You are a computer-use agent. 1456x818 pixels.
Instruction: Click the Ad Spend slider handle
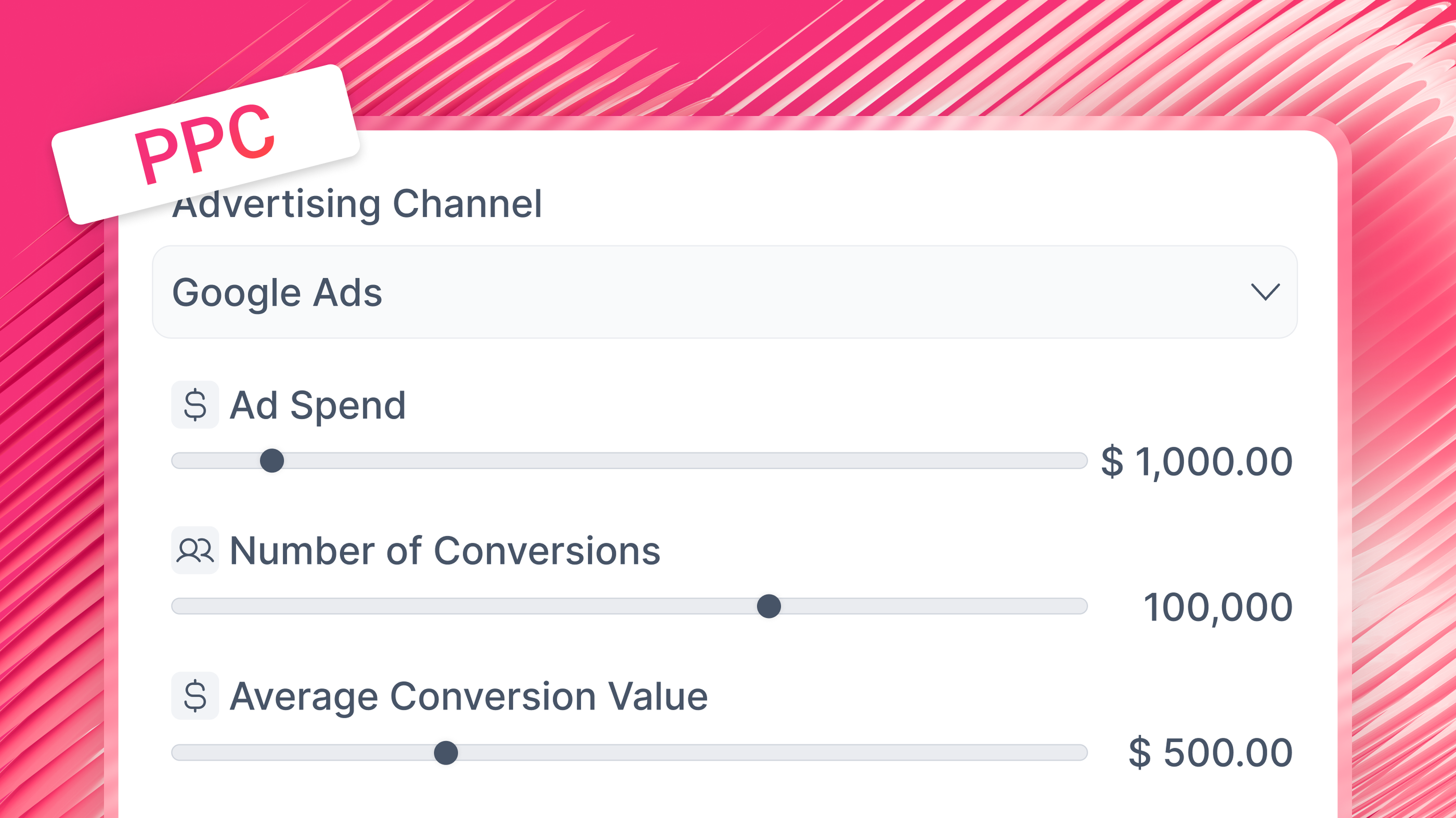click(272, 461)
